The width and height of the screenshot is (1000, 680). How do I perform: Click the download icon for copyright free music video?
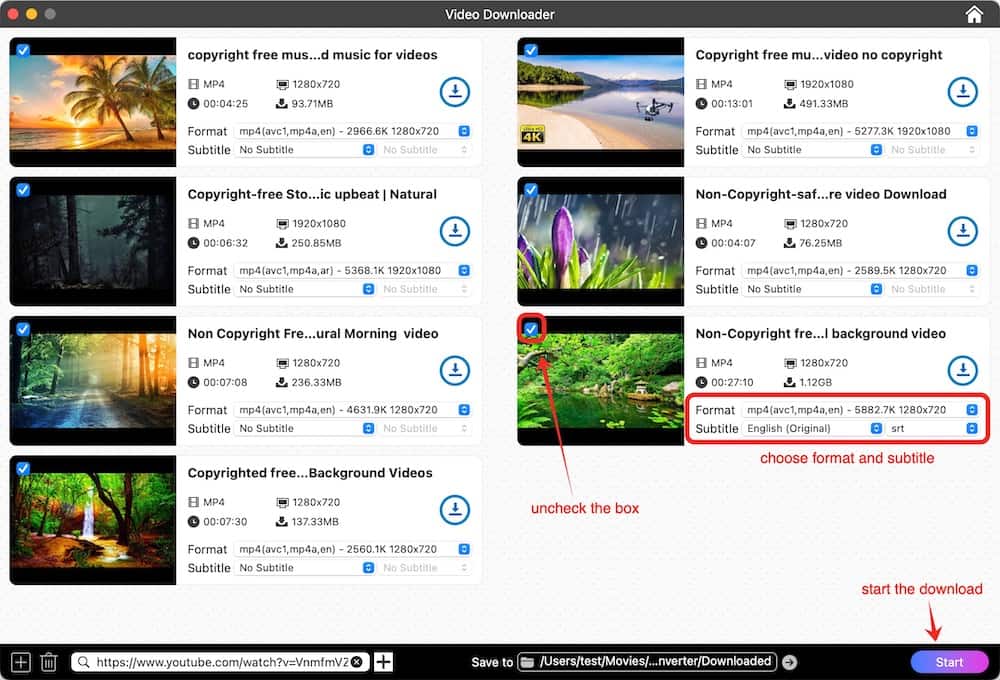[455, 91]
